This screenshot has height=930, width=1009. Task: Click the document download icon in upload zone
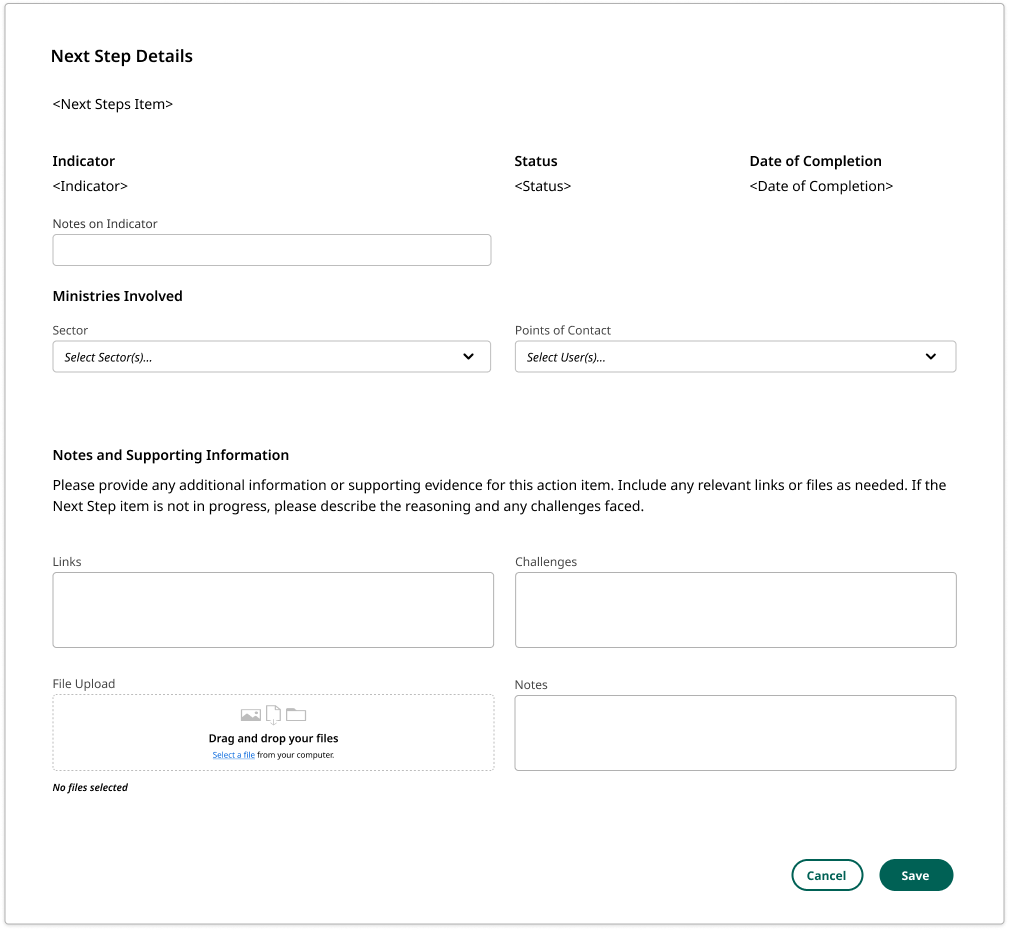(x=273, y=715)
